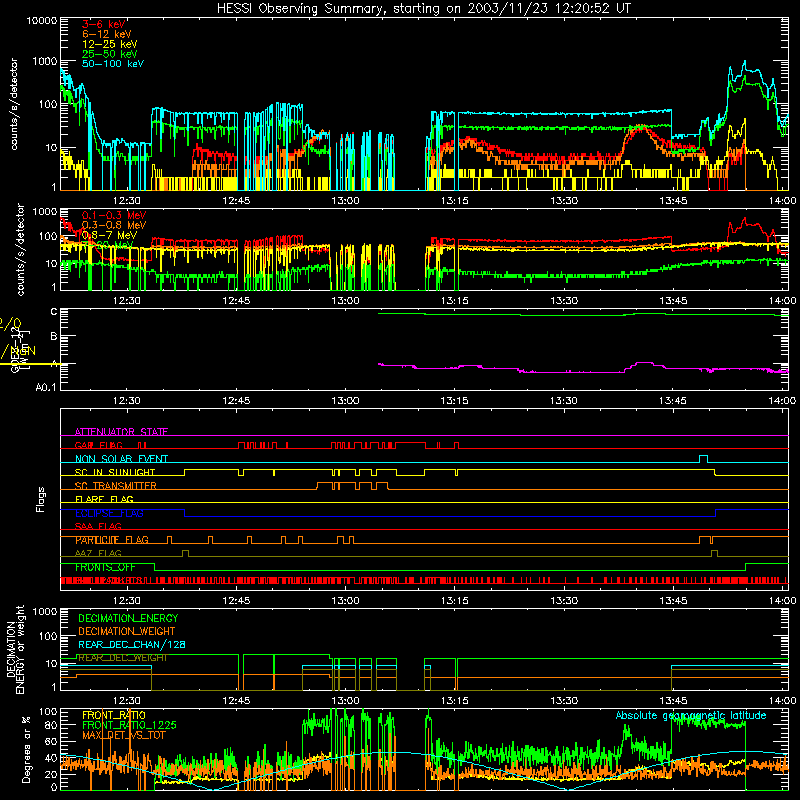This screenshot has width=800, height=800.
Task: Click the 'FRONTS_OFF' flag label
Action: point(105,567)
